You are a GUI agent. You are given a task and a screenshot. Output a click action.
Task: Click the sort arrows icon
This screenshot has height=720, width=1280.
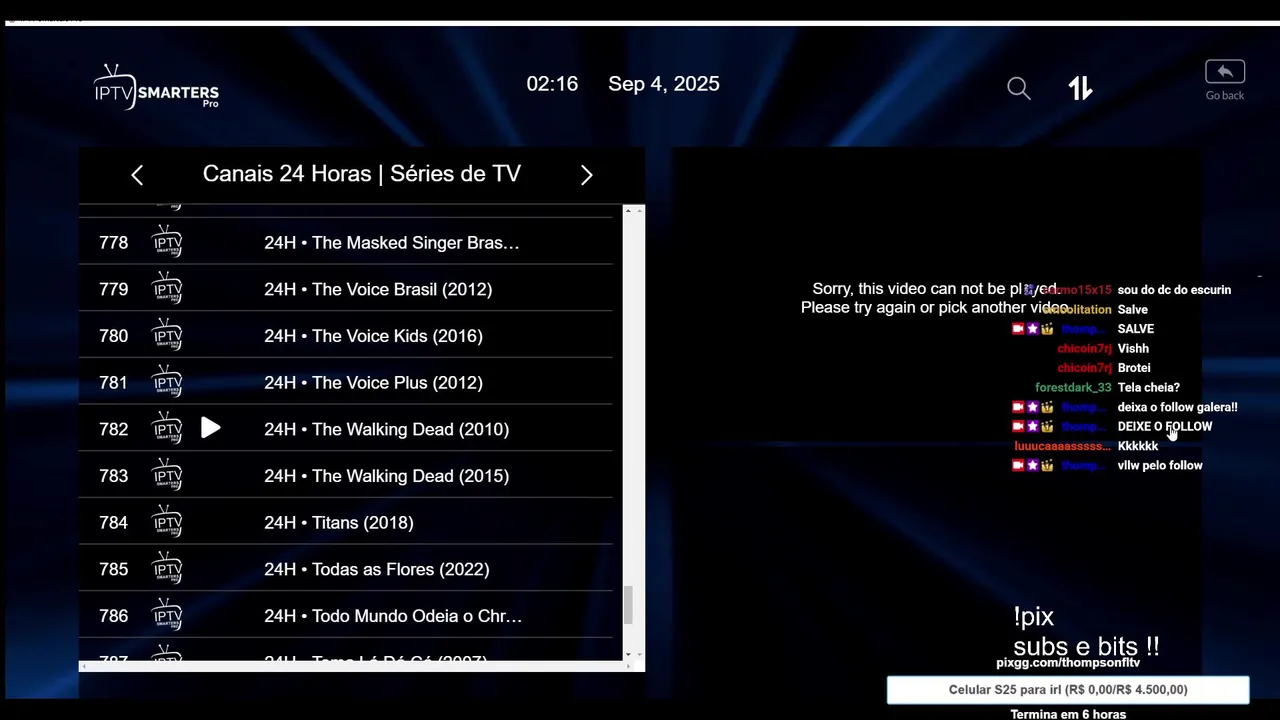1080,88
